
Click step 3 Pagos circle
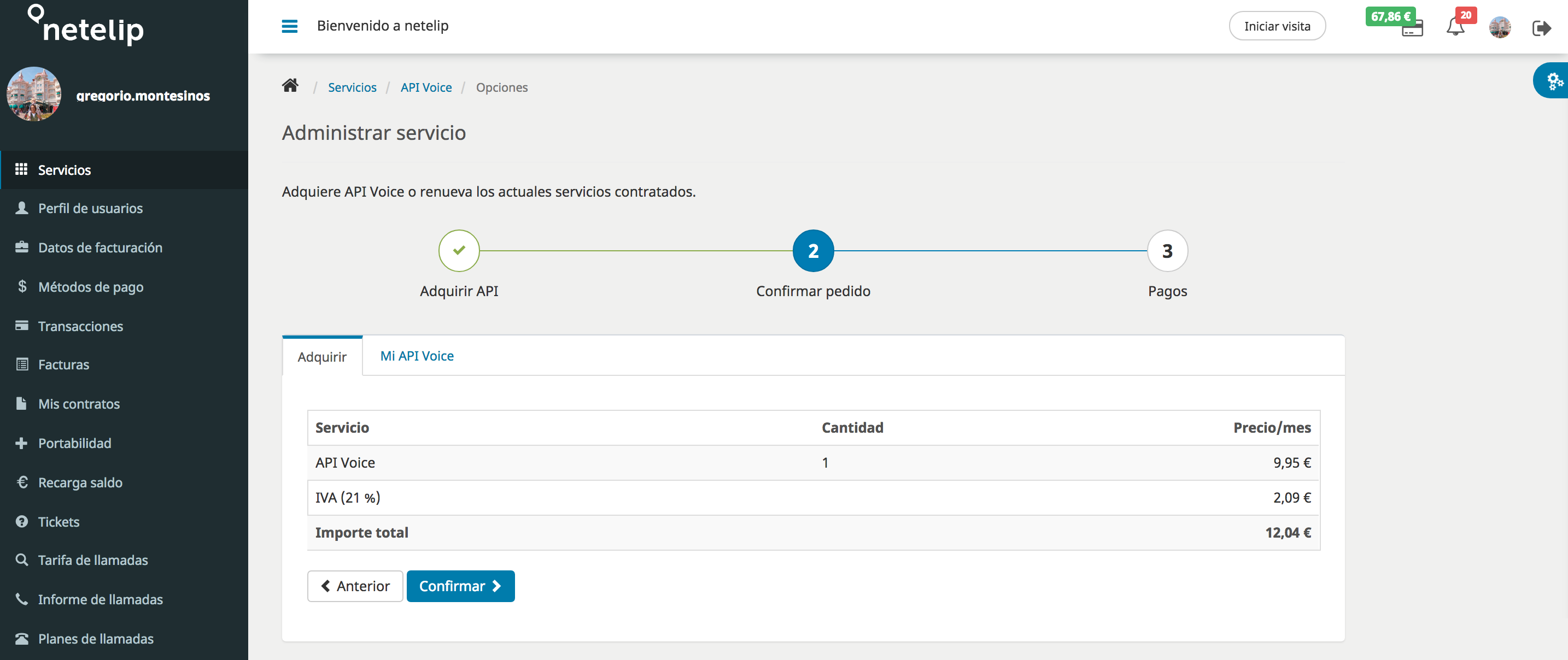coord(1167,250)
